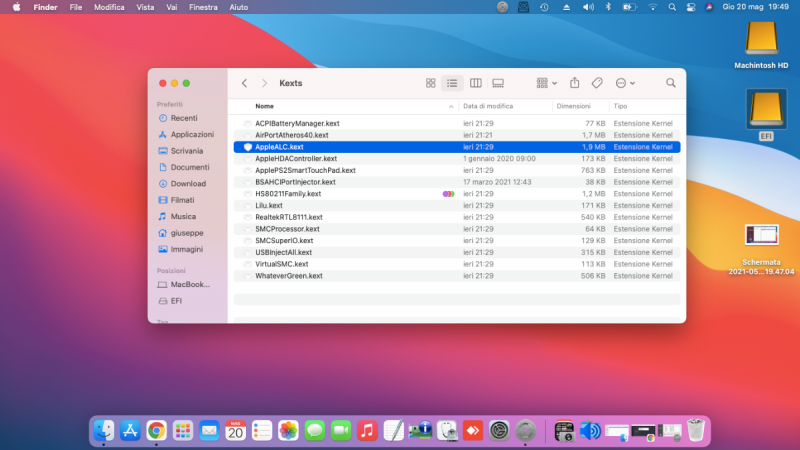
Task: Open Applicazioni in the sidebar
Action: (191, 134)
